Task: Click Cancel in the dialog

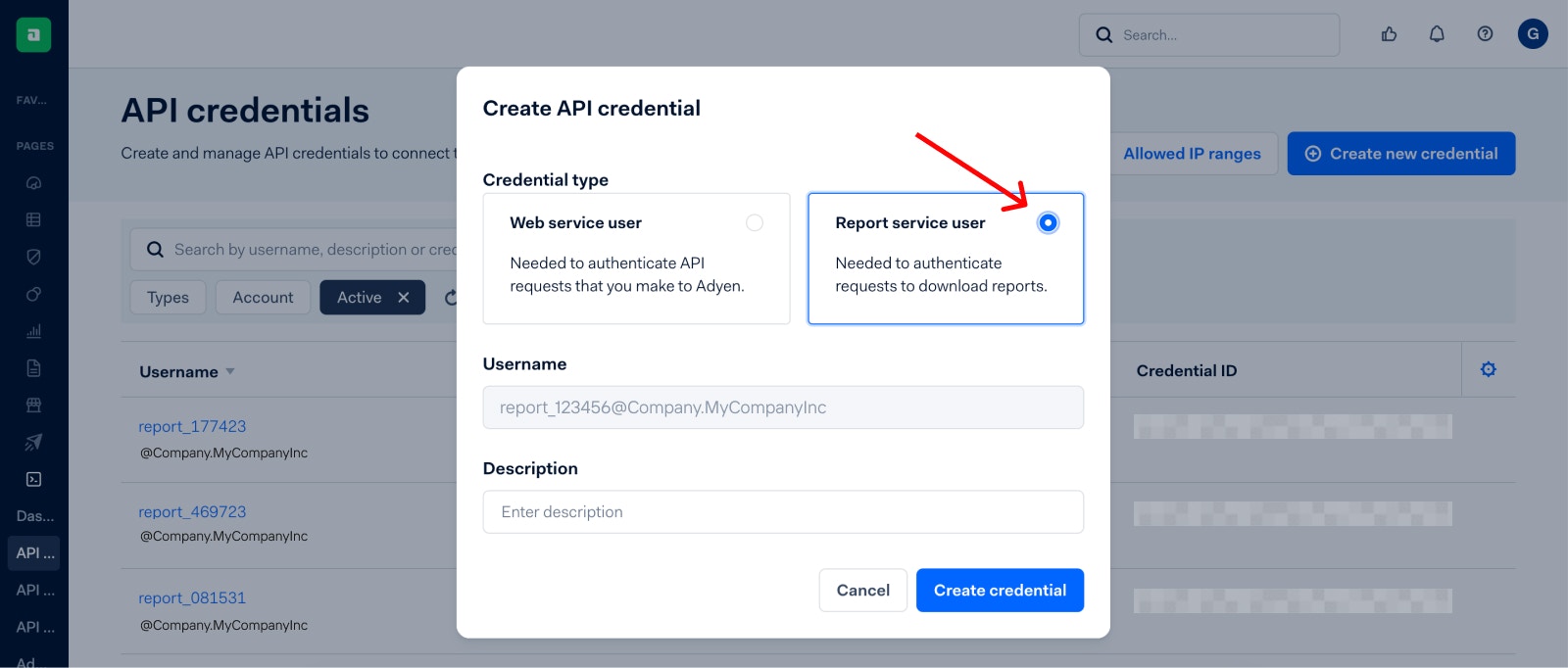Action: (x=862, y=591)
